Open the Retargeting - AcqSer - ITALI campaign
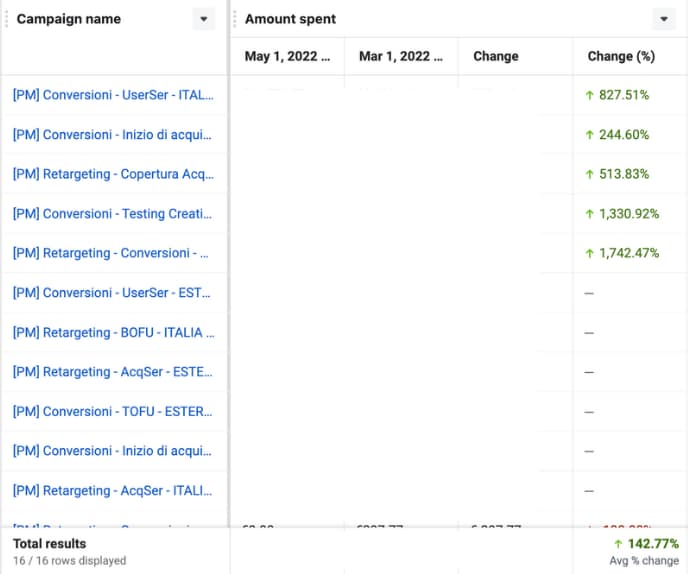 pyautogui.click(x=113, y=490)
